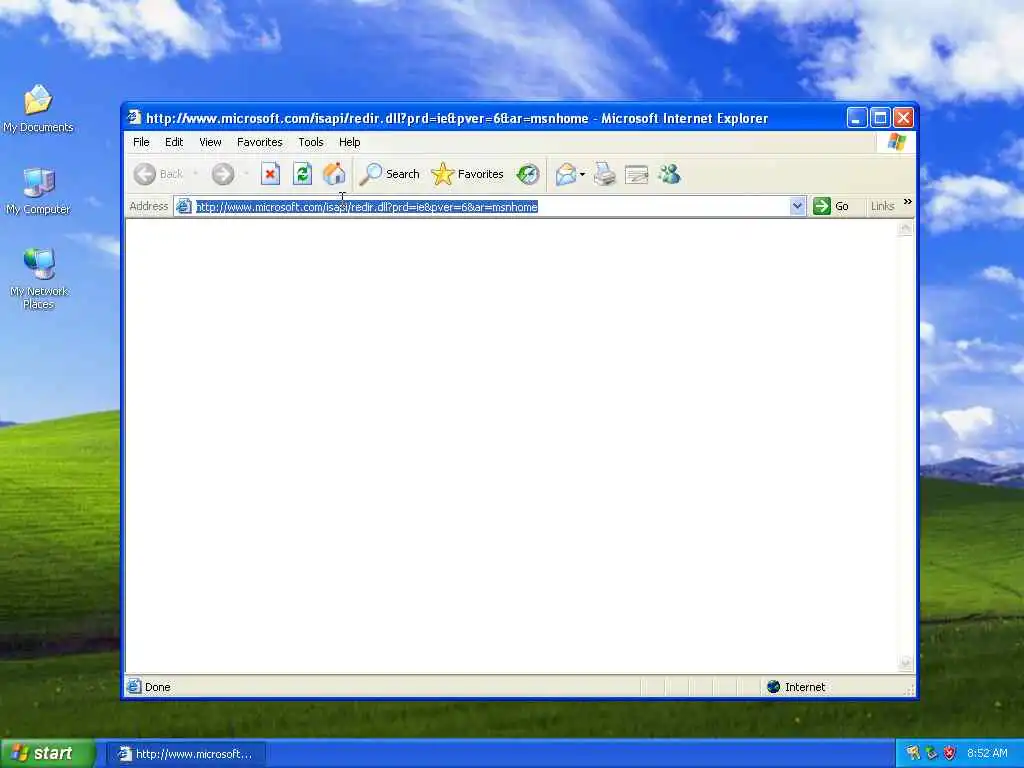Image resolution: width=1024 pixels, height=768 pixels.
Task: Click the scrollbar down arrow
Action: click(905, 664)
